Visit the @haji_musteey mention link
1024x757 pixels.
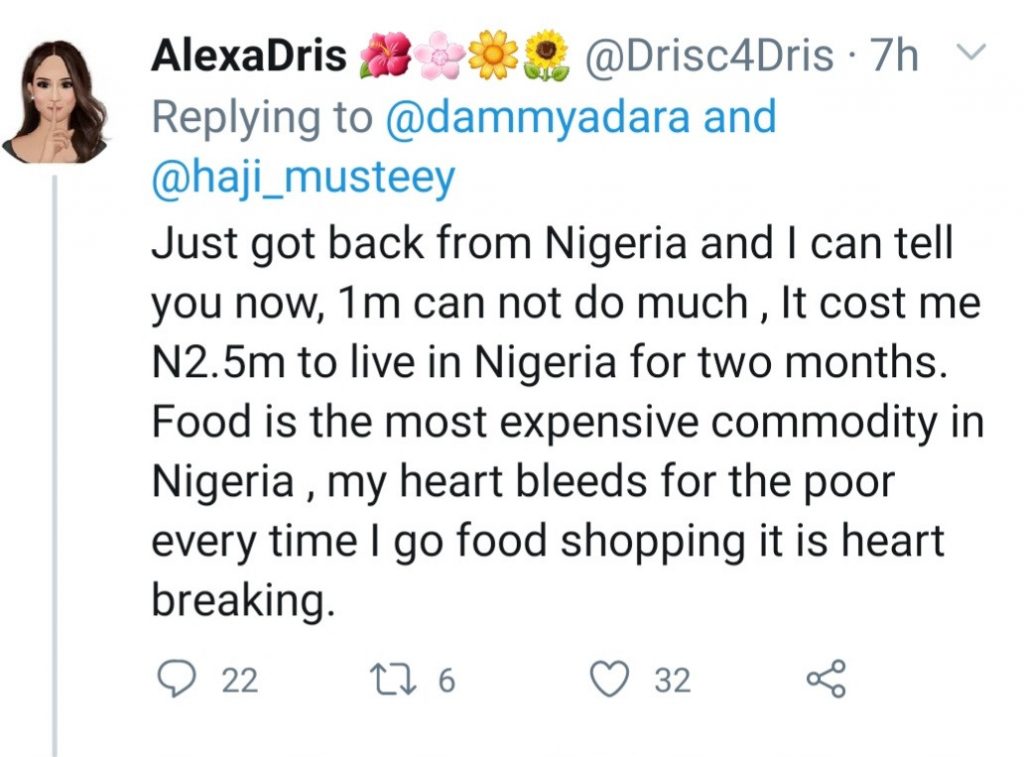(303, 179)
